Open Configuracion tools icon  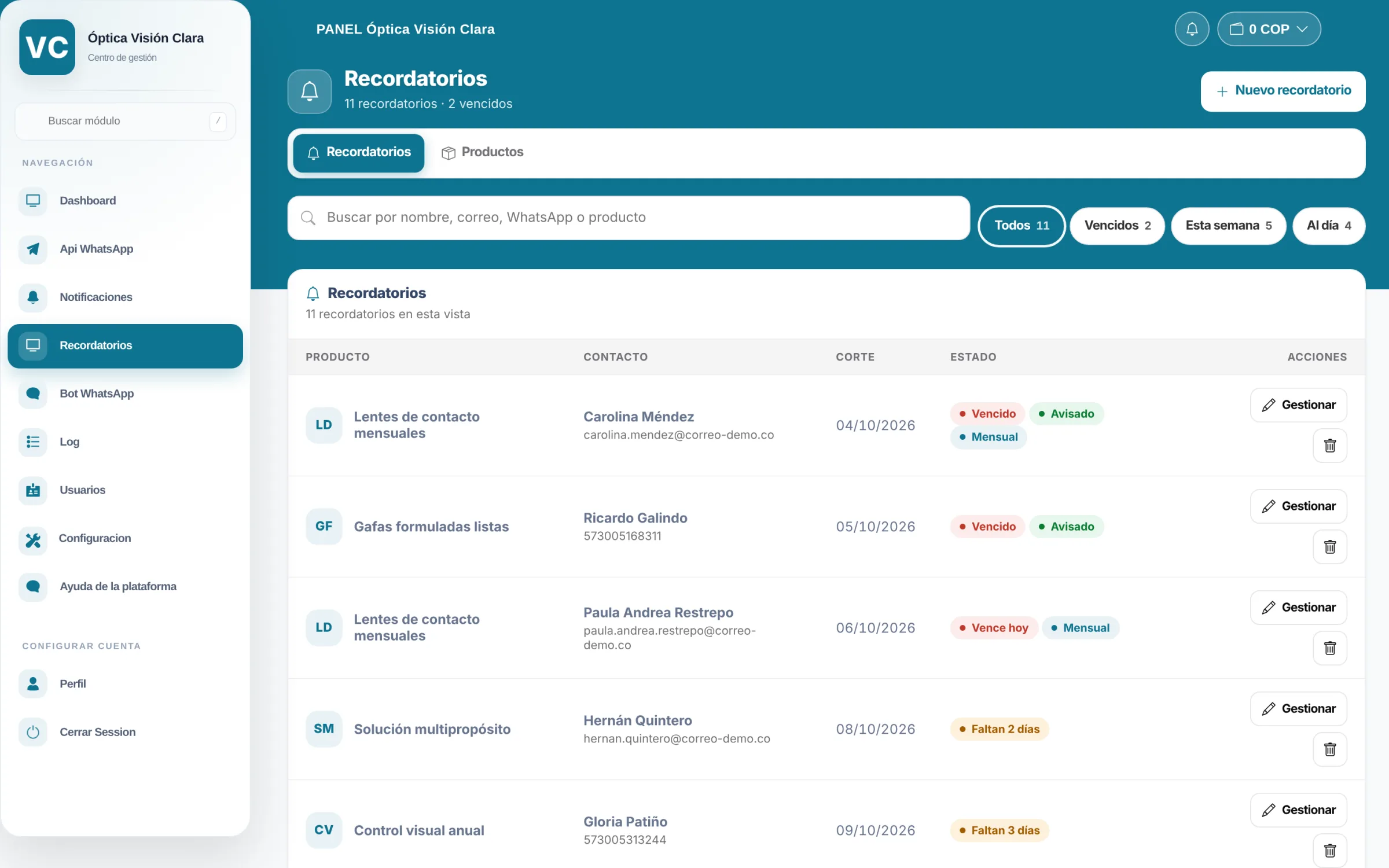pyautogui.click(x=33, y=540)
